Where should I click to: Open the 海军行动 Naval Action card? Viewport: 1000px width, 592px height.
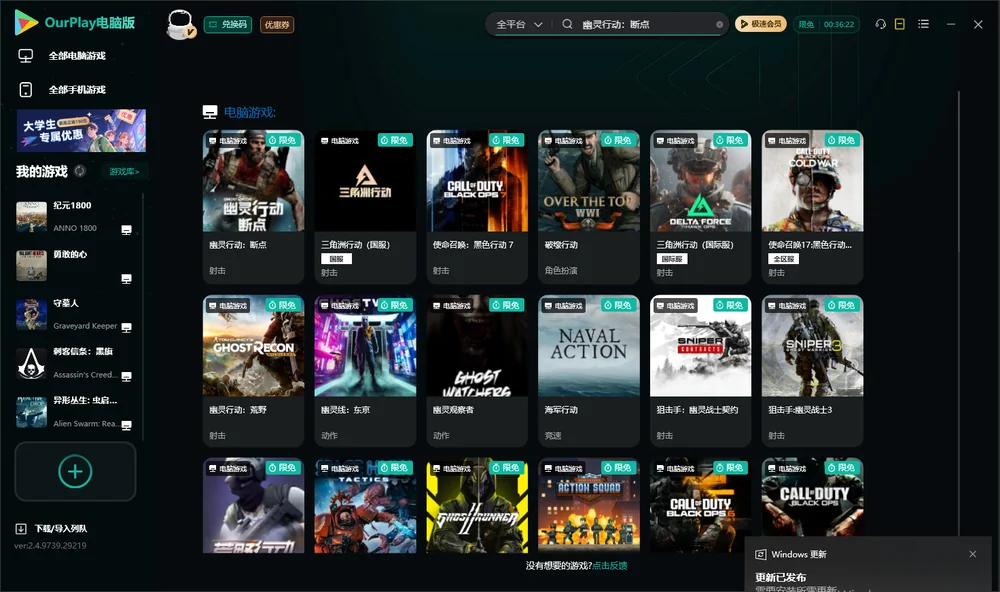point(589,371)
